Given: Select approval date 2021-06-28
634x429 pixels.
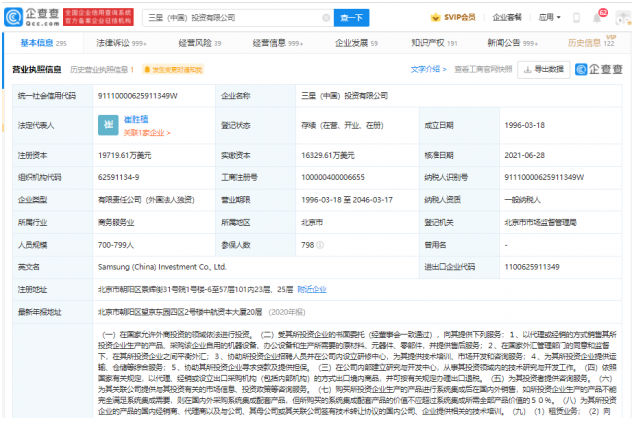Looking at the screenshot, I should click(524, 155).
